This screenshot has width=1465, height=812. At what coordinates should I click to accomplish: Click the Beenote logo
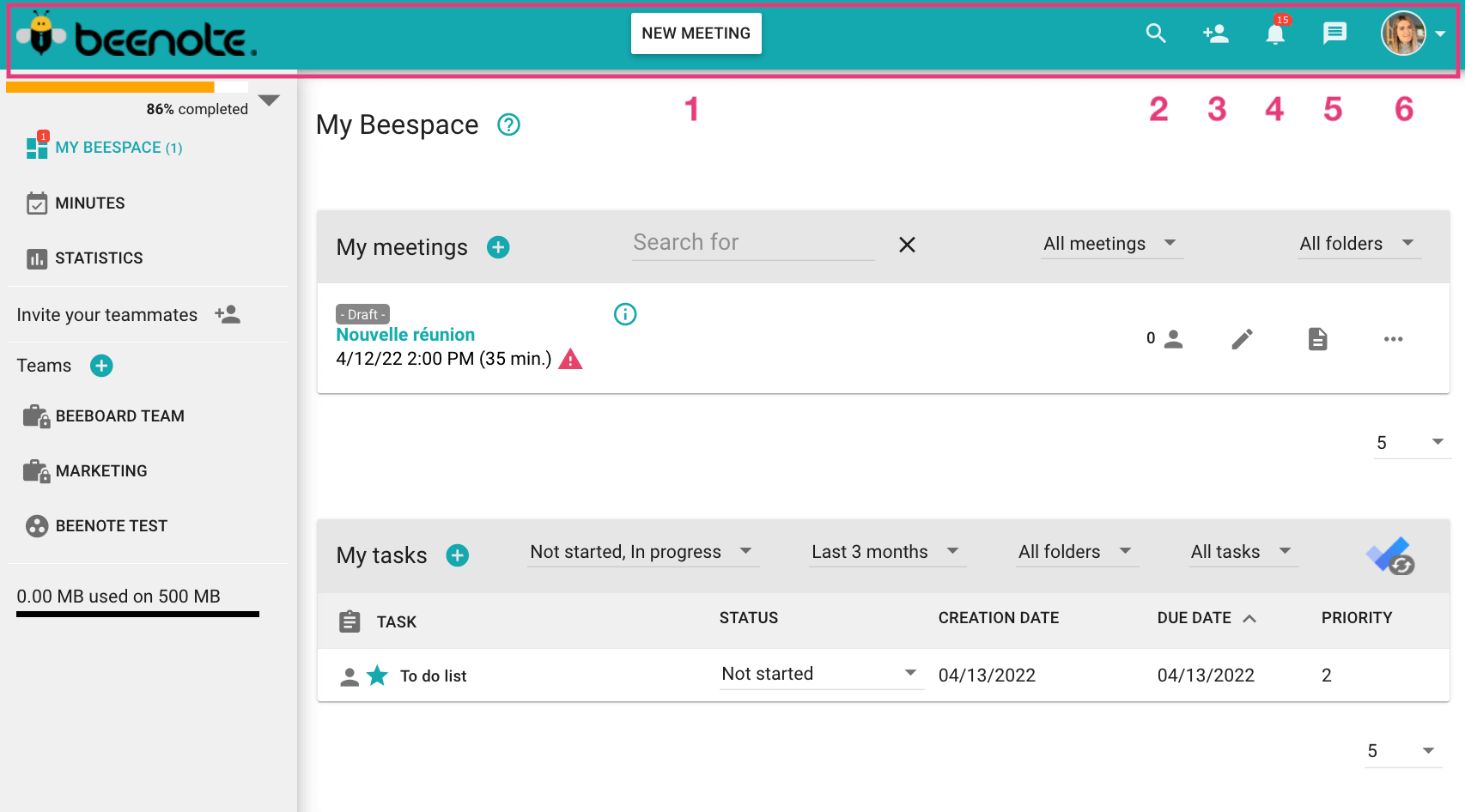136,36
